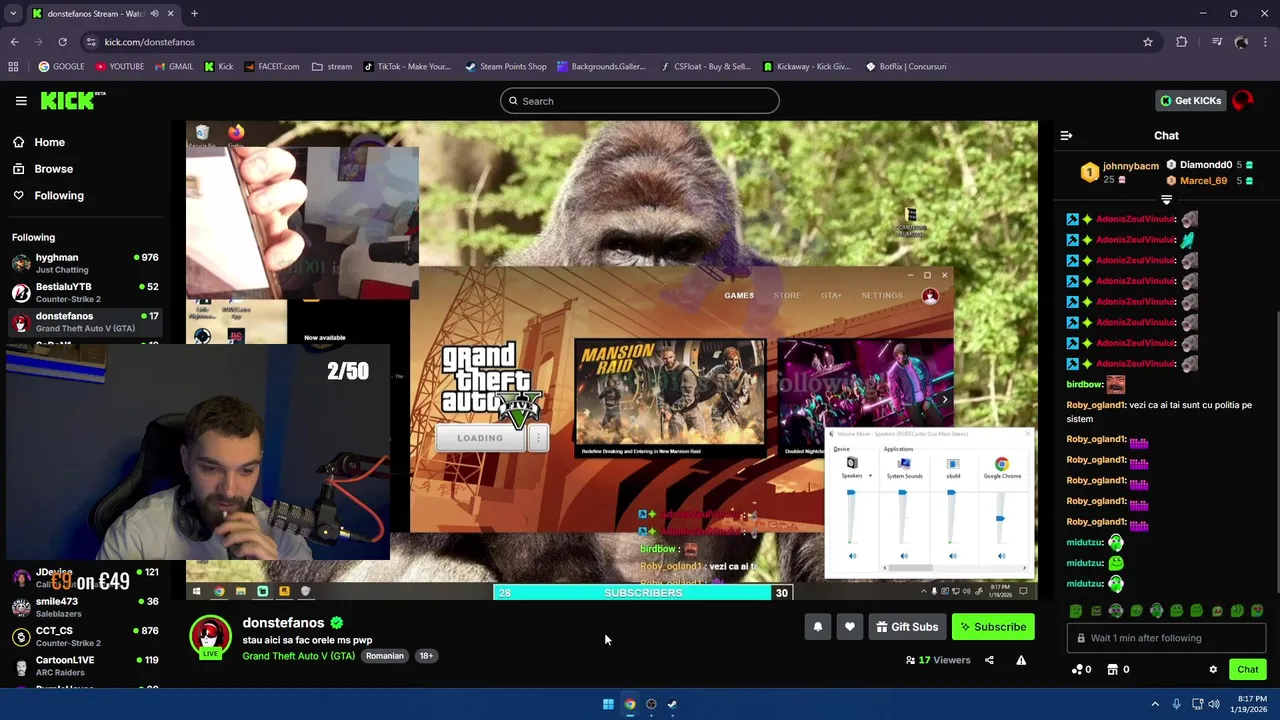Screen dimensions: 1280x720
Task: Open the Windows Start menu
Action: [608, 704]
